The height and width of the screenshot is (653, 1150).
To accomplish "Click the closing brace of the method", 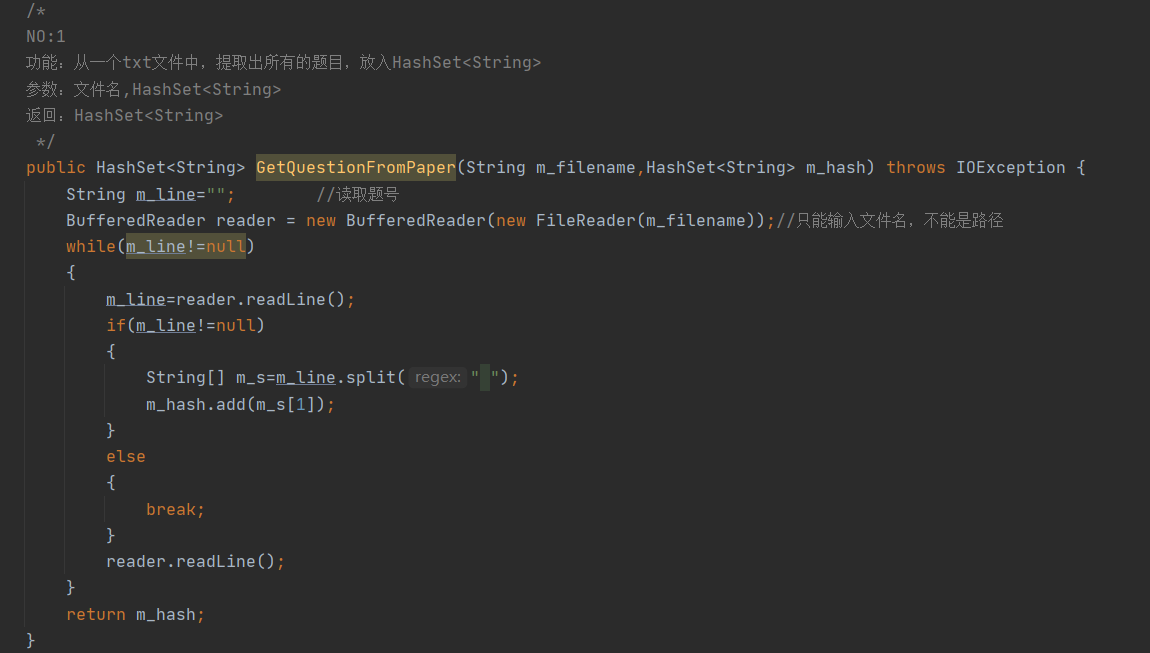I will (30, 640).
